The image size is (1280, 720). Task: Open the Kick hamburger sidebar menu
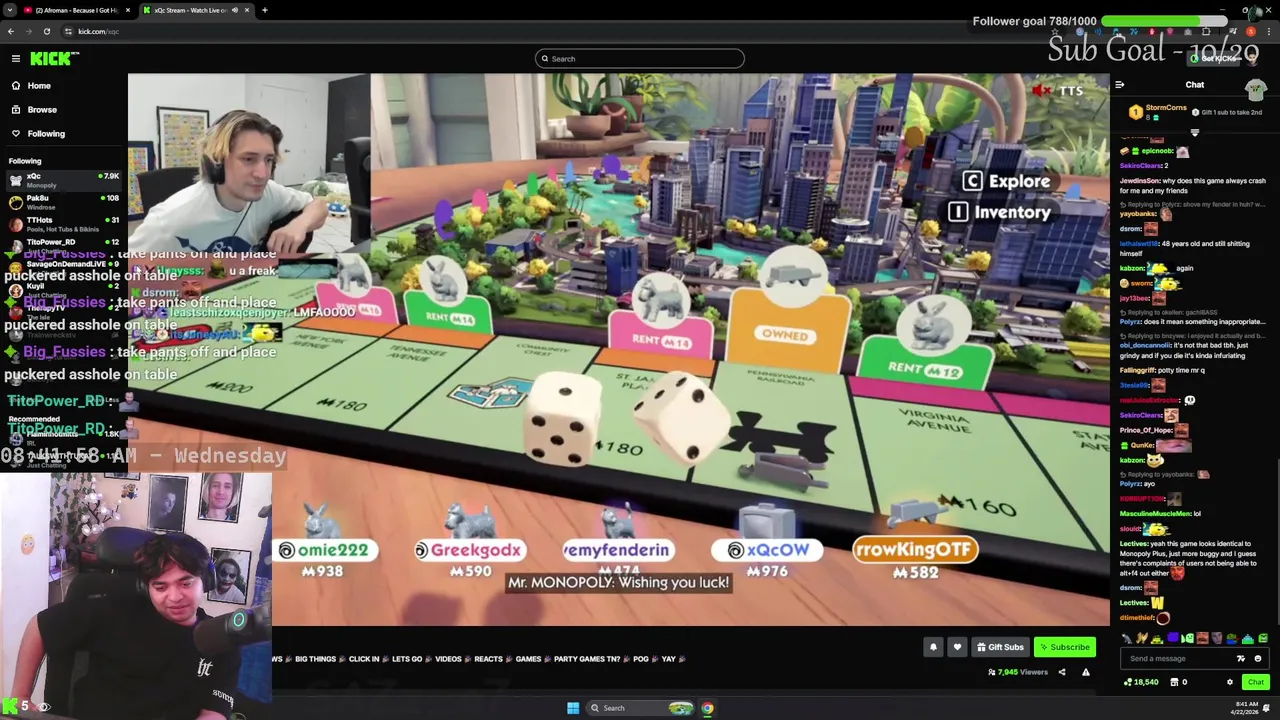(16, 59)
